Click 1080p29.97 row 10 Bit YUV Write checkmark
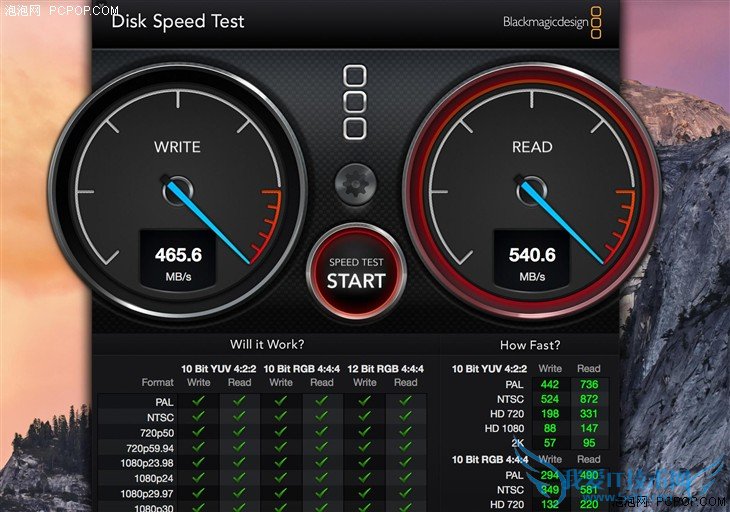Image resolution: width=730 pixels, height=512 pixels. pos(199,493)
